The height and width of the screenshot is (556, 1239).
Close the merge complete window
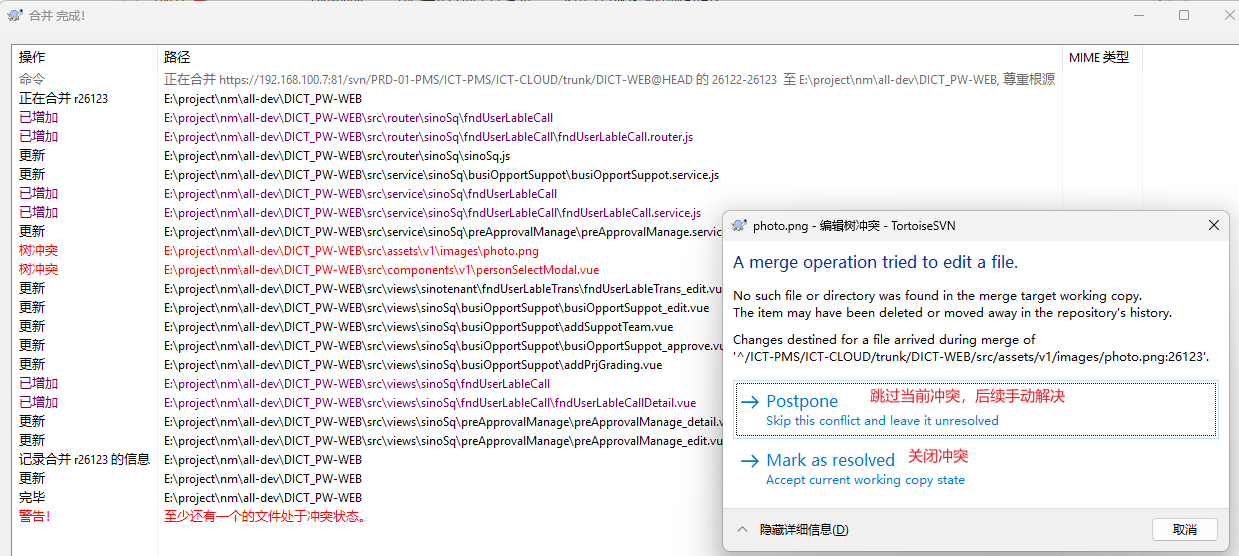[1228, 15]
